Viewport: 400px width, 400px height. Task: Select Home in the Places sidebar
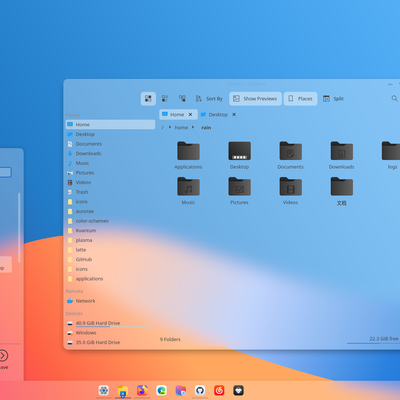pyautogui.click(x=110, y=124)
